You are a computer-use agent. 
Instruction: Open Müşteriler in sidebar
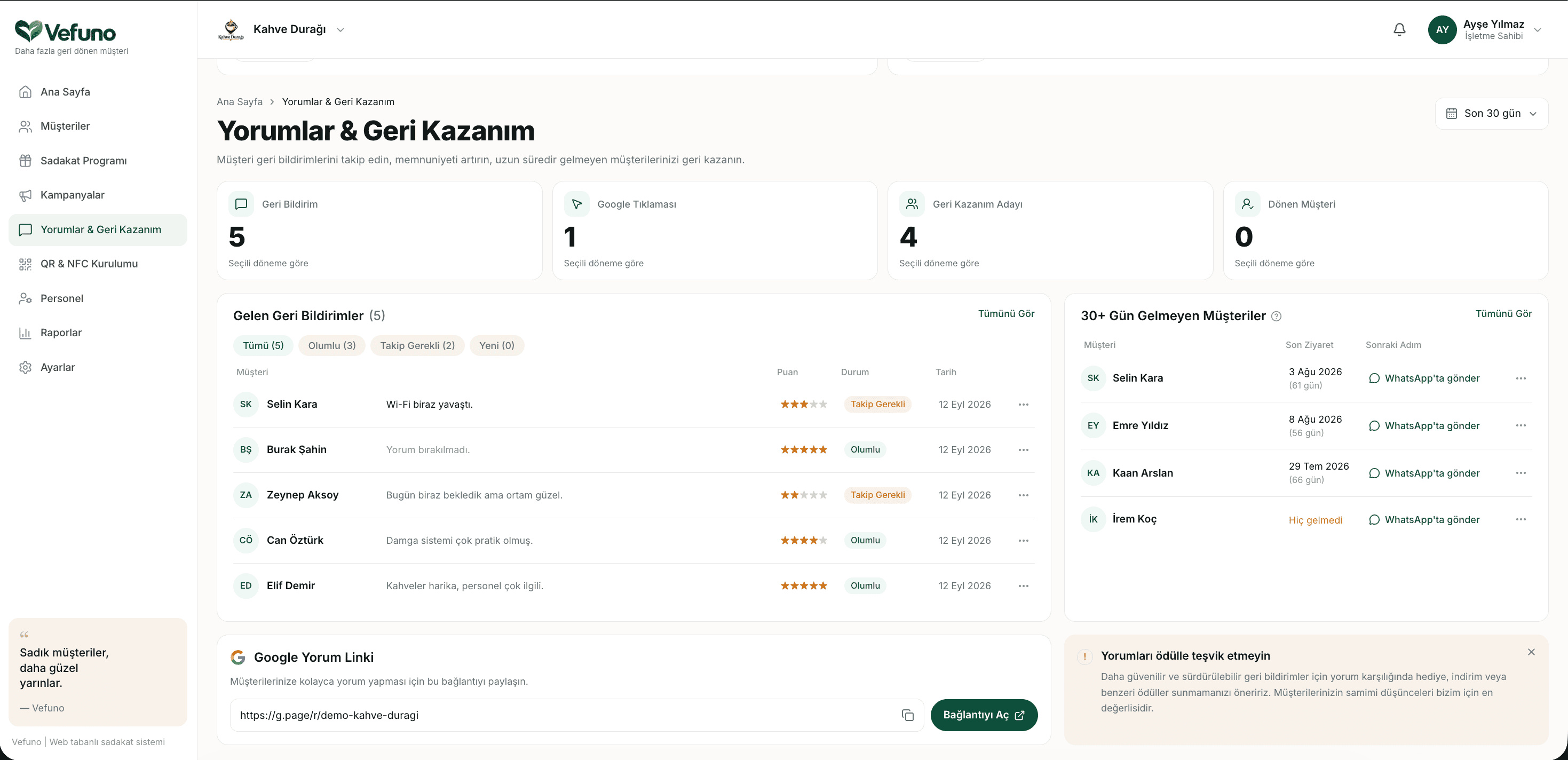(x=97, y=126)
